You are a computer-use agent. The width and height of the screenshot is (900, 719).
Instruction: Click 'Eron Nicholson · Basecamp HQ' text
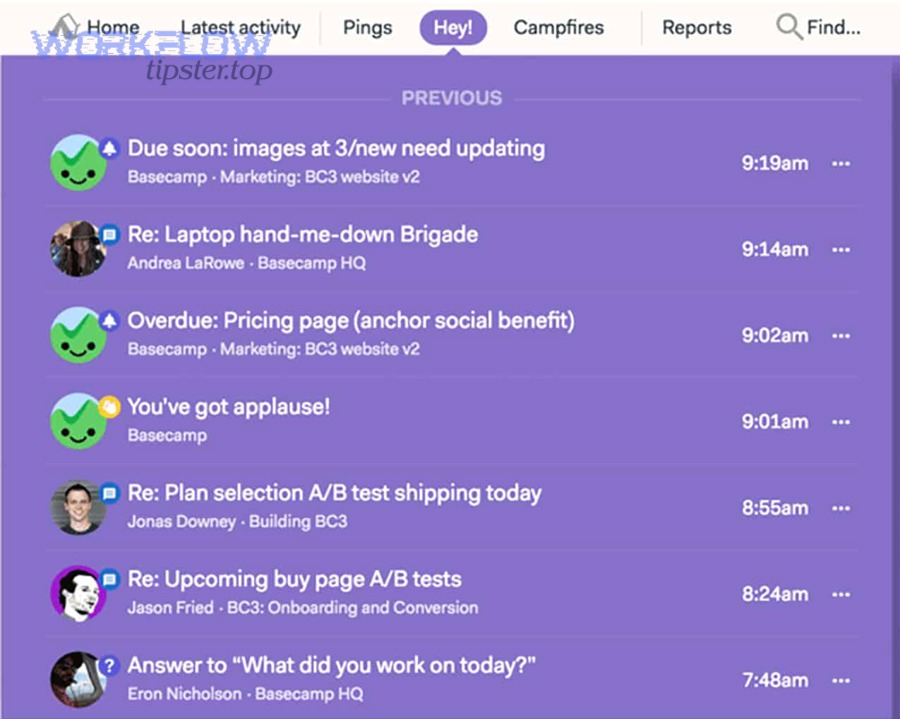pos(246,694)
